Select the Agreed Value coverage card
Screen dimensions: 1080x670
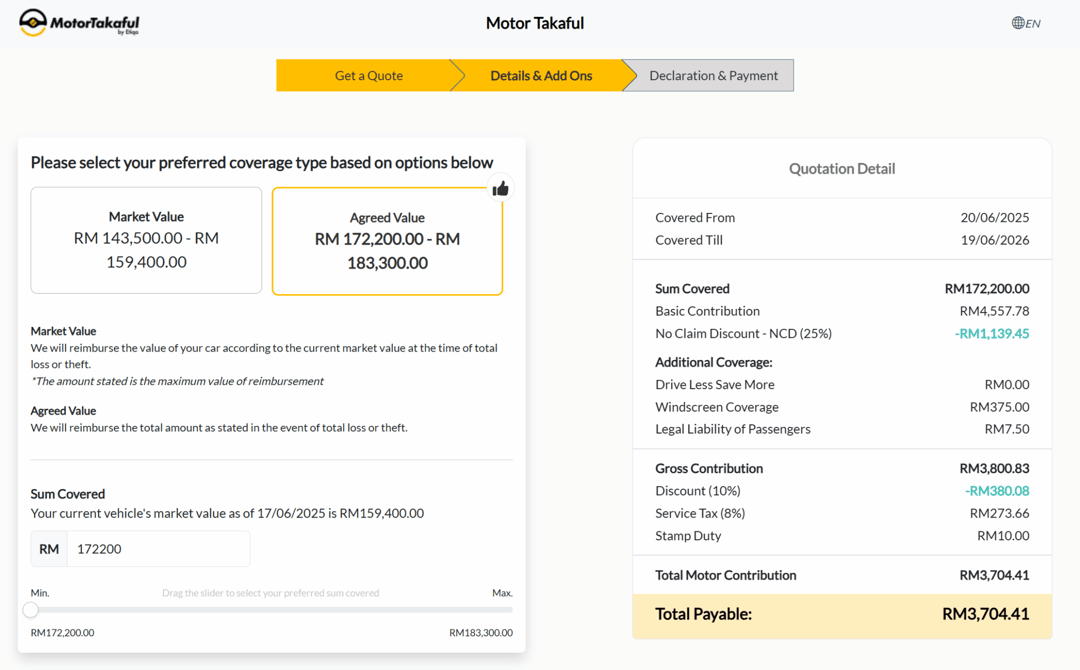(387, 241)
